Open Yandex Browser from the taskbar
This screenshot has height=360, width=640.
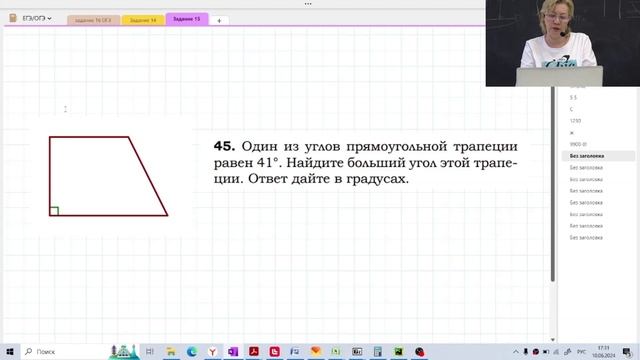(x=213, y=351)
